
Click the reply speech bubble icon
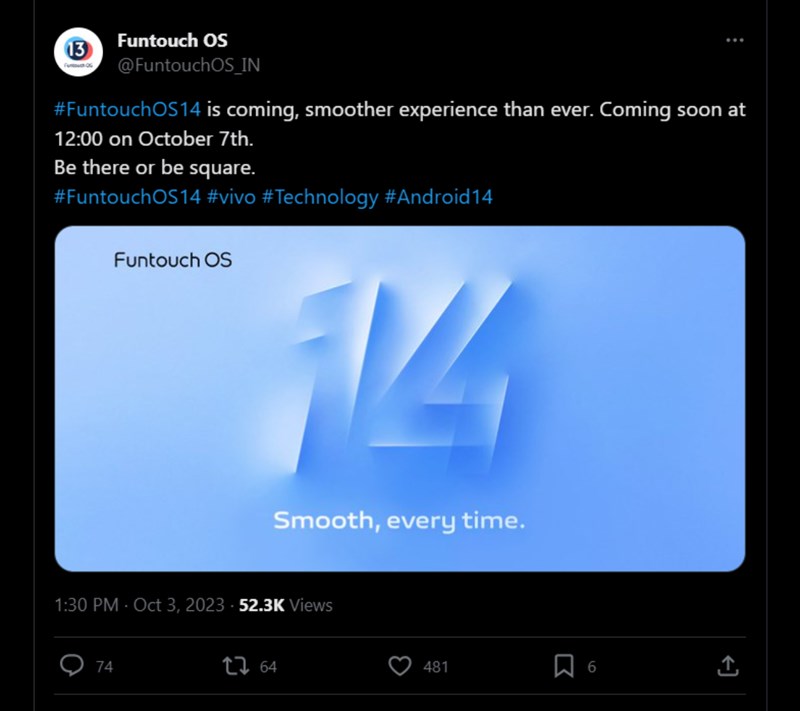[72, 666]
